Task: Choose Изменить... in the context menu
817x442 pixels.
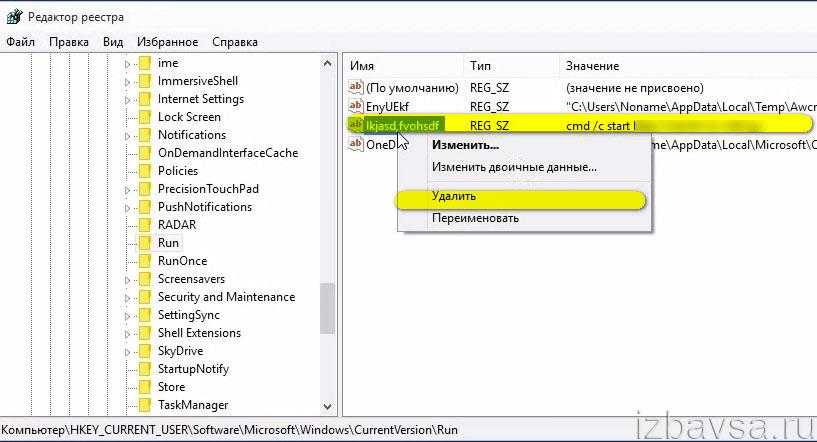Action: [x=465, y=145]
